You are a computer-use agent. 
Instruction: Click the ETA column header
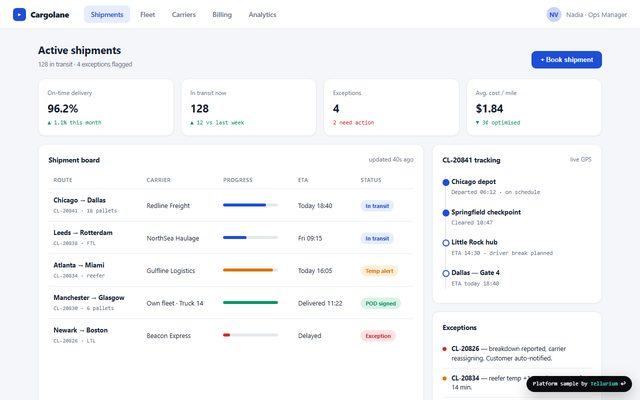tap(303, 180)
